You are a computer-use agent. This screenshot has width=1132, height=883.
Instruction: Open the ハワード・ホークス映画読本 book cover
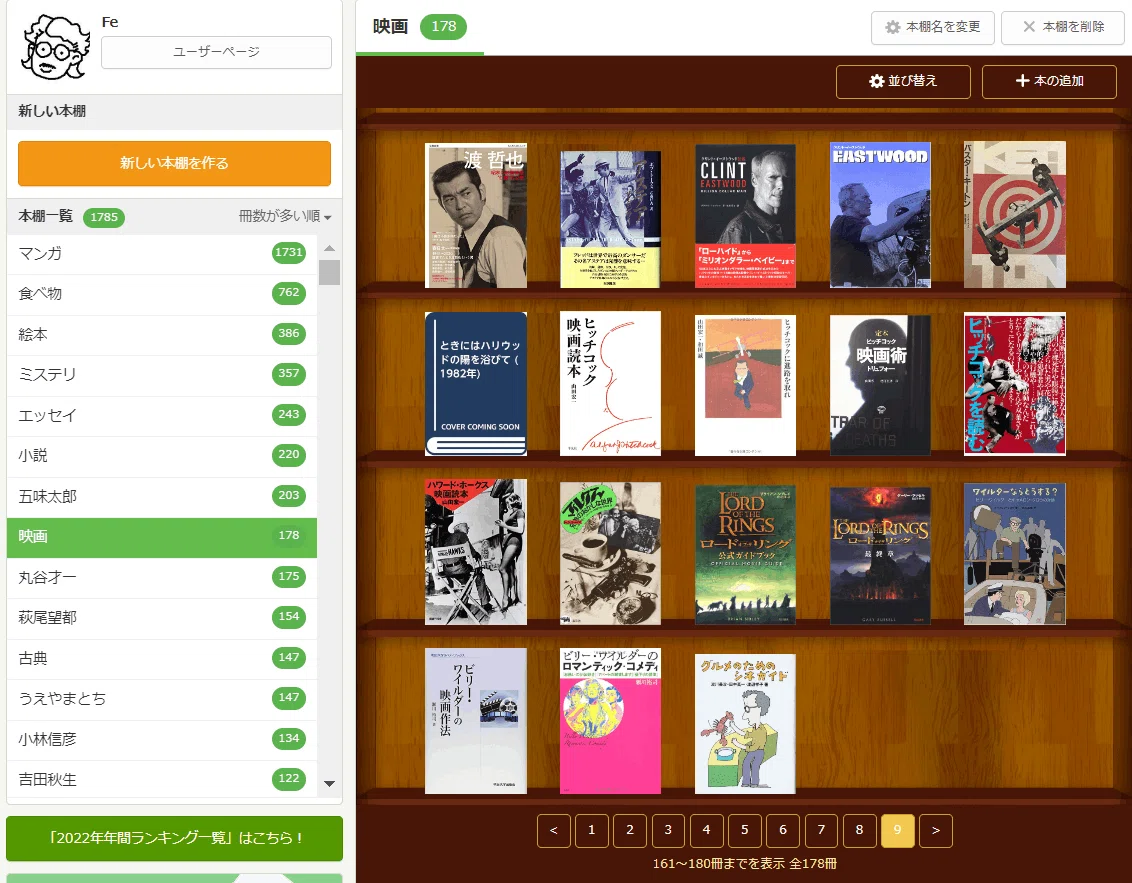(476, 552)
